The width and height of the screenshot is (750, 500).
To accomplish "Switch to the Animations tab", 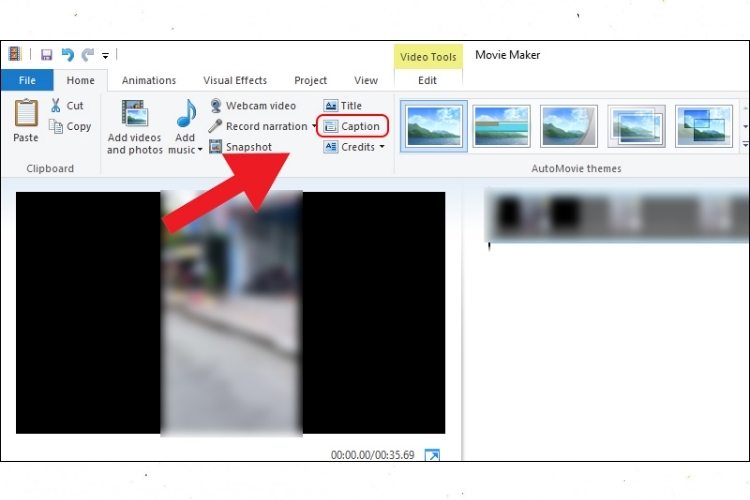I will click(x=149, y=80).
